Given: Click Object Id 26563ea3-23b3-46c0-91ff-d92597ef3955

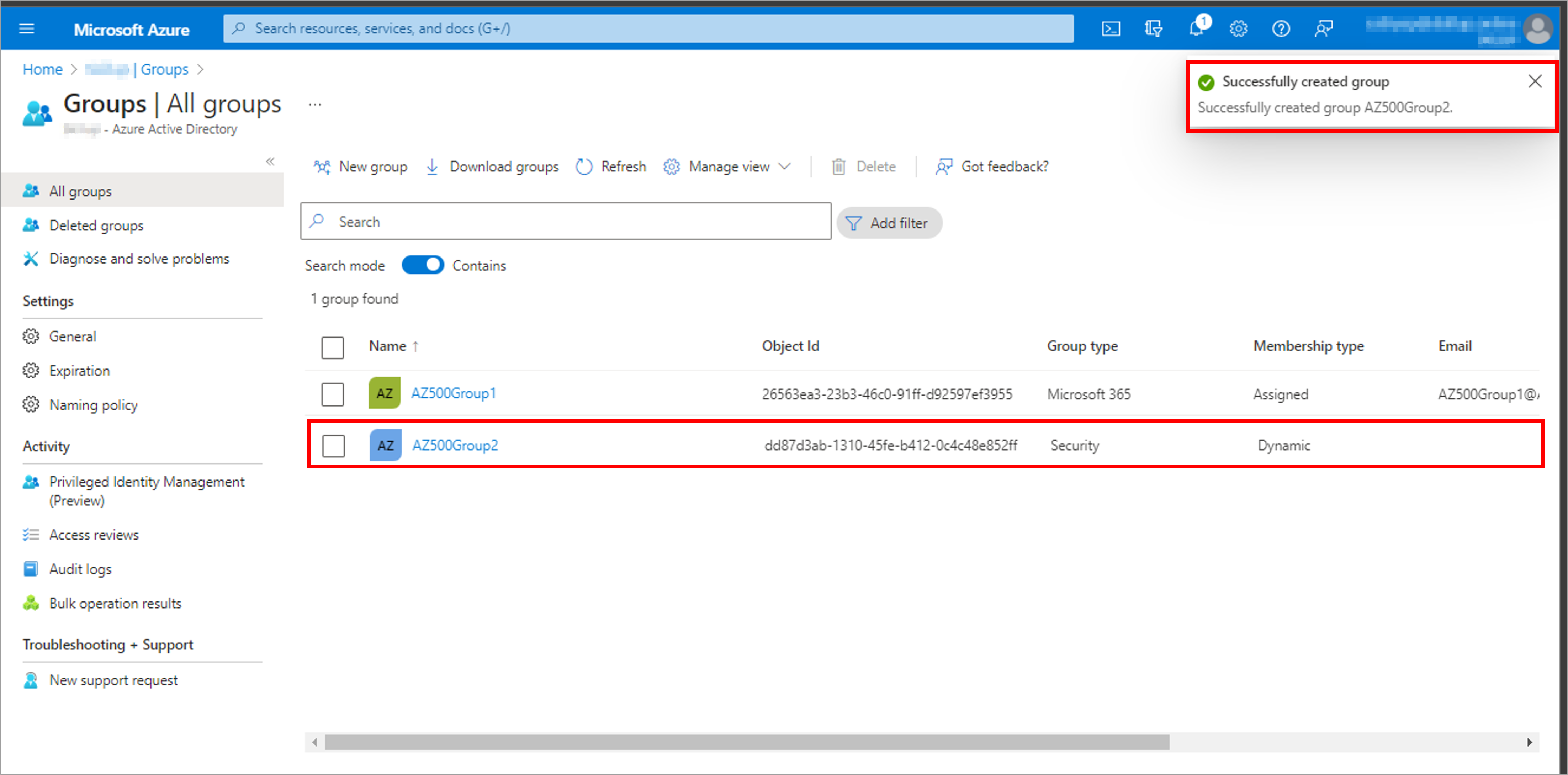Looking at the screenshot, I should click(x=887, y=394).
